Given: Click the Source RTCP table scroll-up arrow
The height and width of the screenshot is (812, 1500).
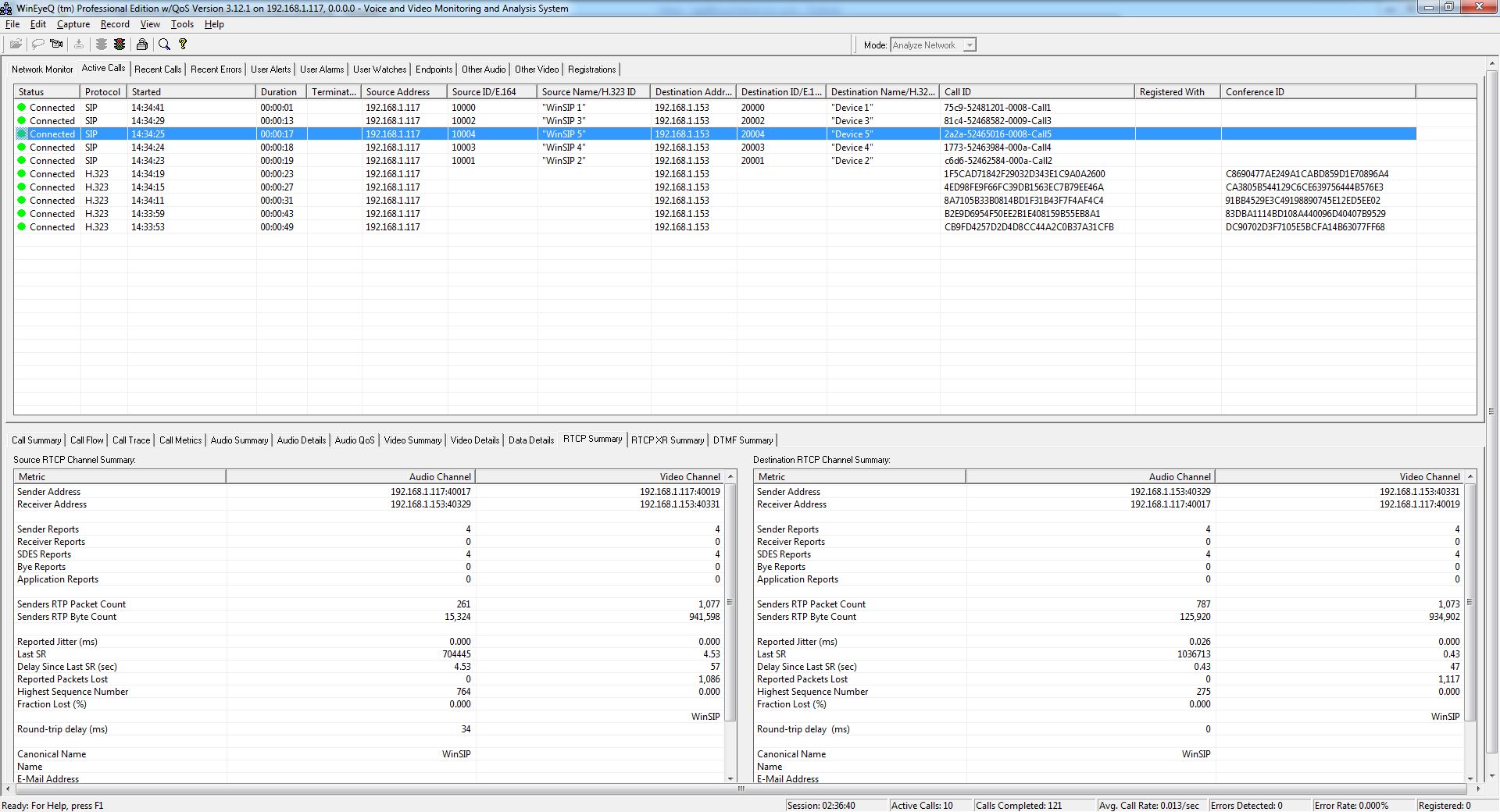Looking at the screenshot, I should click(730, 476).
